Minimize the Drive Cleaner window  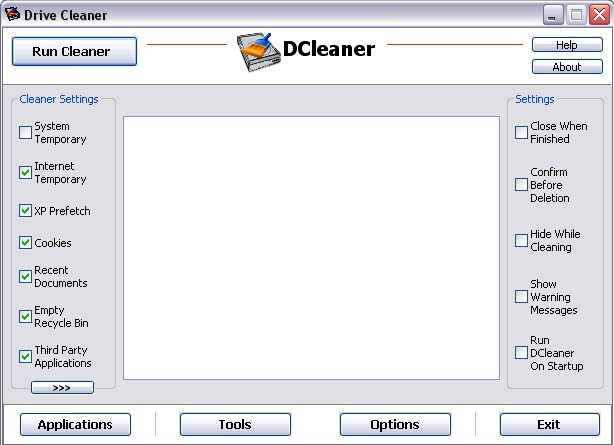tap(553, 15)
